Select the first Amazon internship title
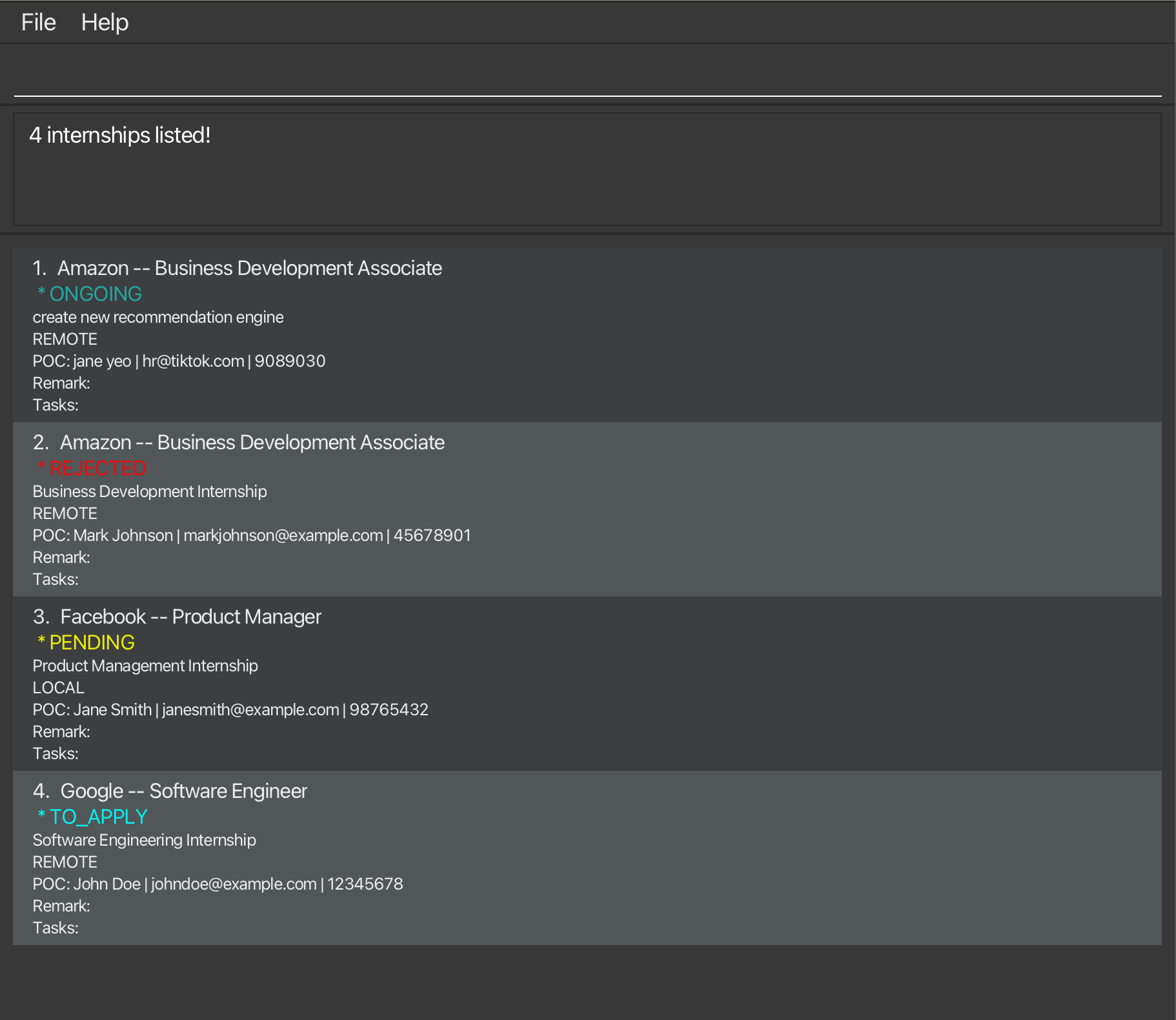 pos(249,268)
